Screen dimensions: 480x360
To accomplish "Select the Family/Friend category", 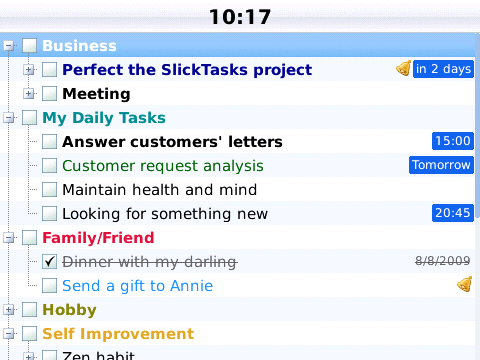I will point(98,238).
